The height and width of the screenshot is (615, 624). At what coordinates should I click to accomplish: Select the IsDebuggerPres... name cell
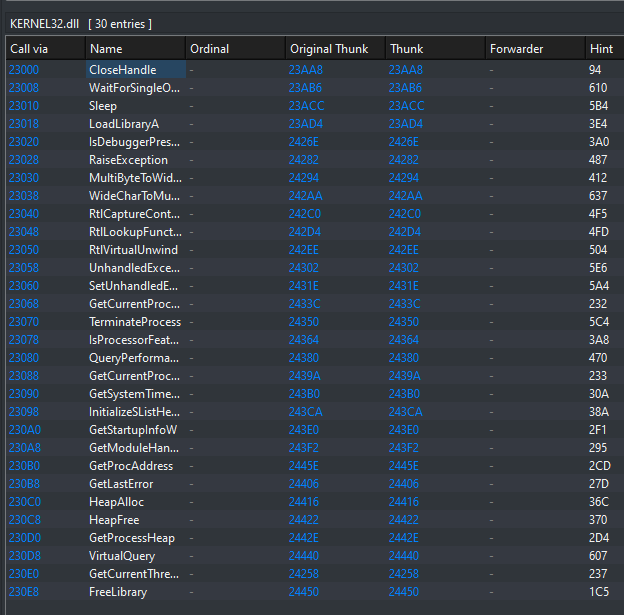point(136,142)
